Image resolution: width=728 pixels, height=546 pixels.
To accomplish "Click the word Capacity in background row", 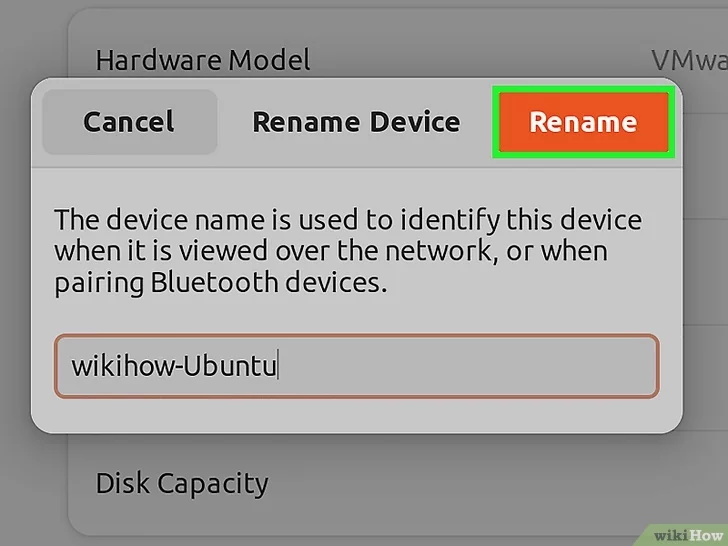I will pyautogui.click(x=213, y=484).
